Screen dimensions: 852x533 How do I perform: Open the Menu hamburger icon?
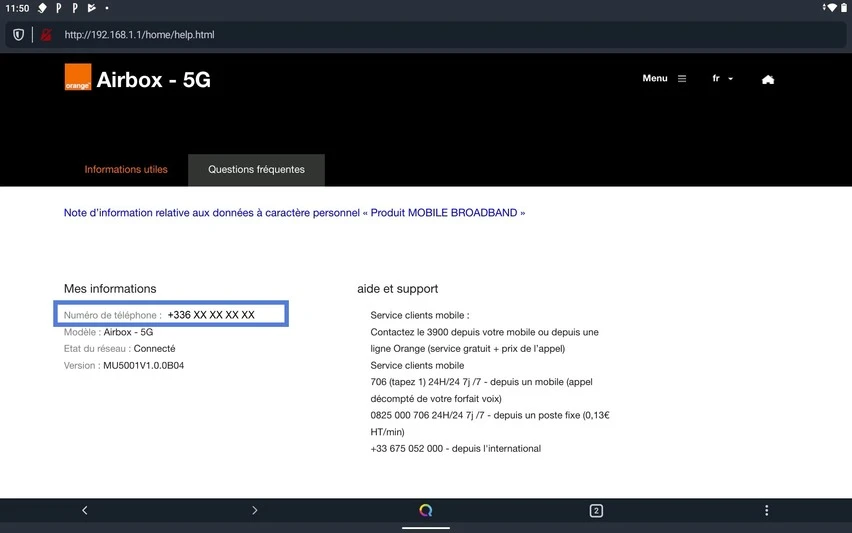pos(682,79)
